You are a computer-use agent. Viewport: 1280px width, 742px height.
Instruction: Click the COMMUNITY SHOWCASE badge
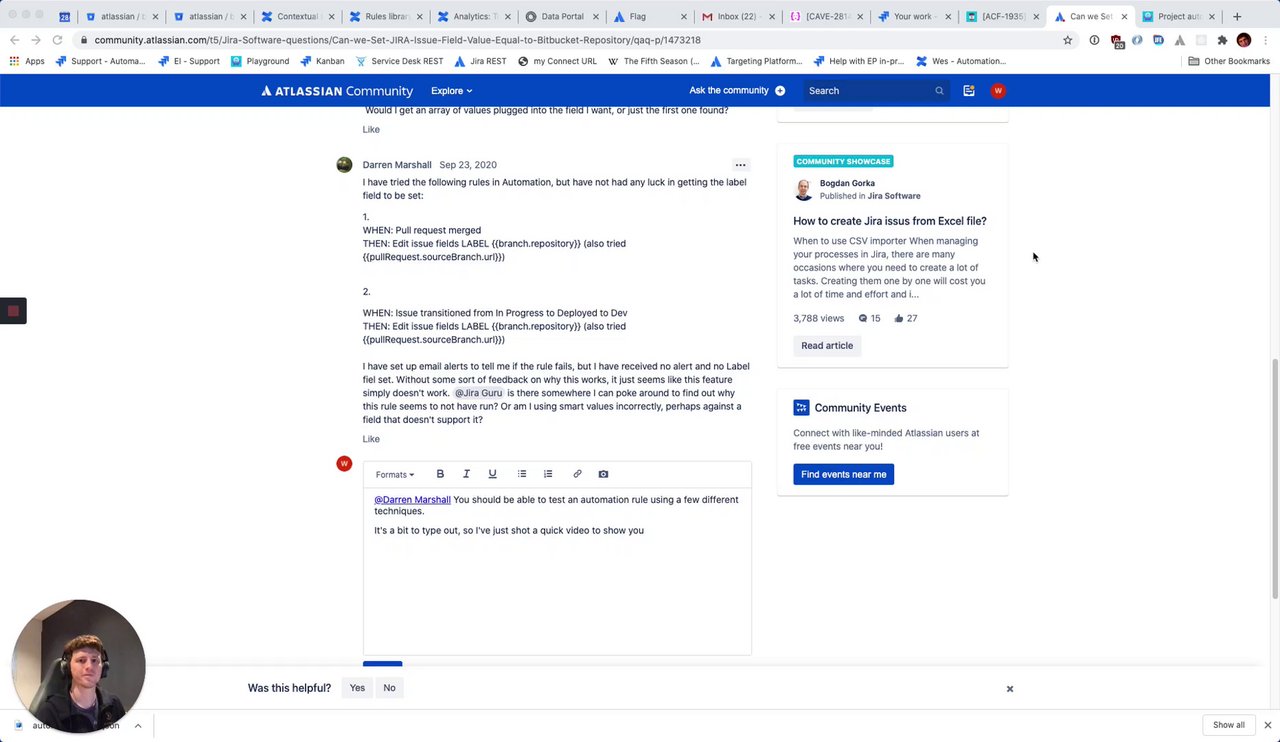click(x=843, y=161)
